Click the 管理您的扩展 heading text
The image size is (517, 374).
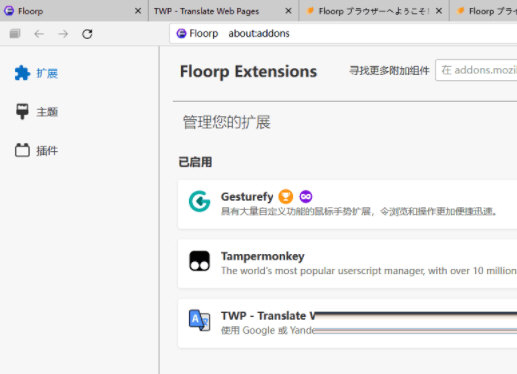227,122
